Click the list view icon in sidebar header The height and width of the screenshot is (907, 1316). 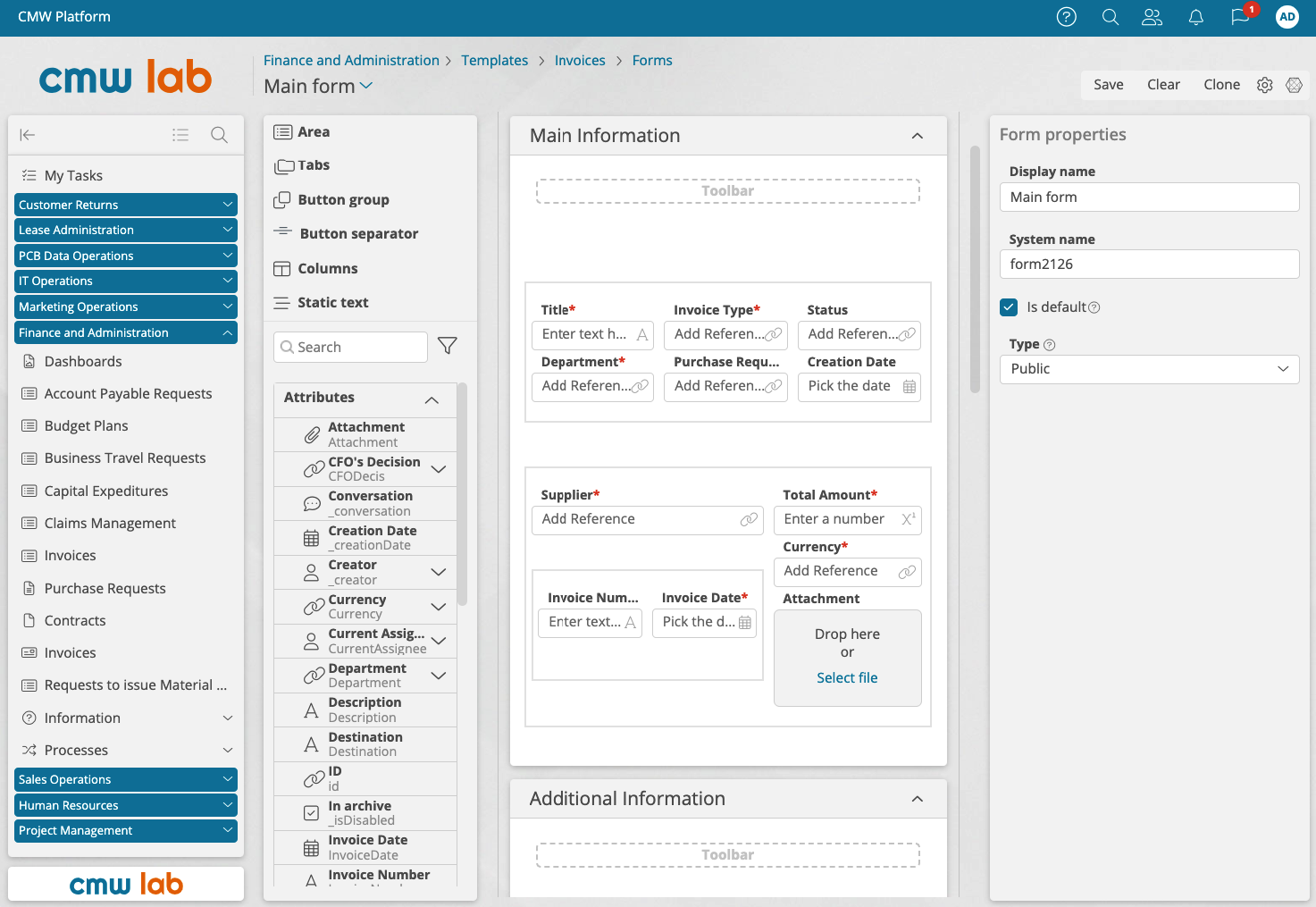[180, 135]
